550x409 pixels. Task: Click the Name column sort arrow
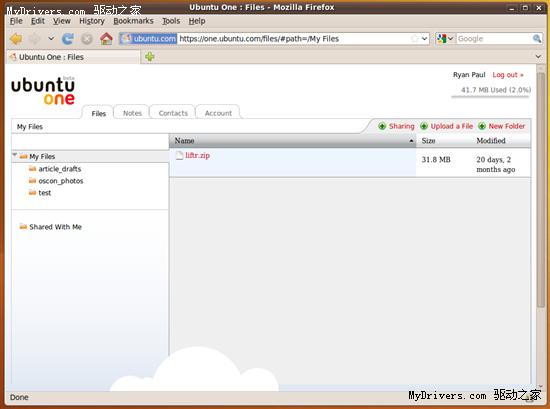pyautogui.click(x=411, y=141)
